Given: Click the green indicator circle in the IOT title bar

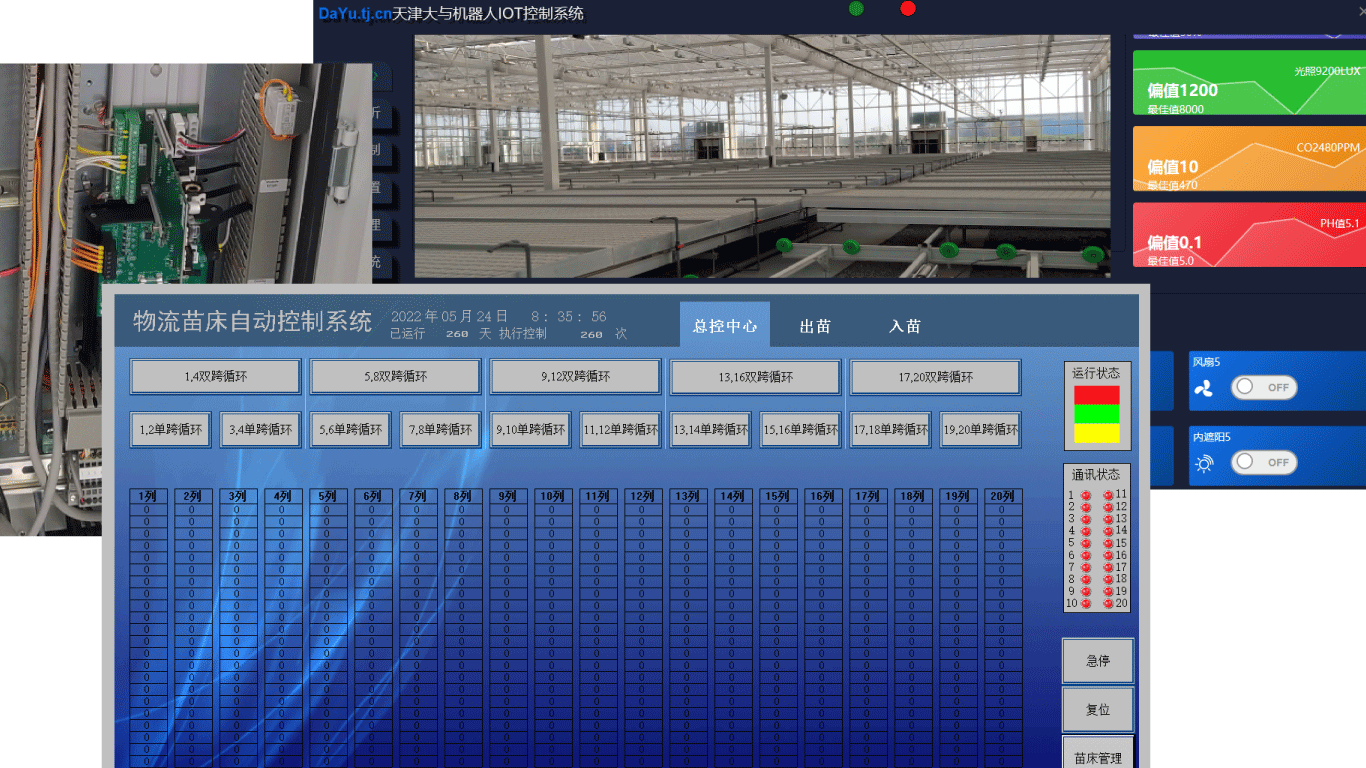Looking at the screenshot, I should 856,9.
